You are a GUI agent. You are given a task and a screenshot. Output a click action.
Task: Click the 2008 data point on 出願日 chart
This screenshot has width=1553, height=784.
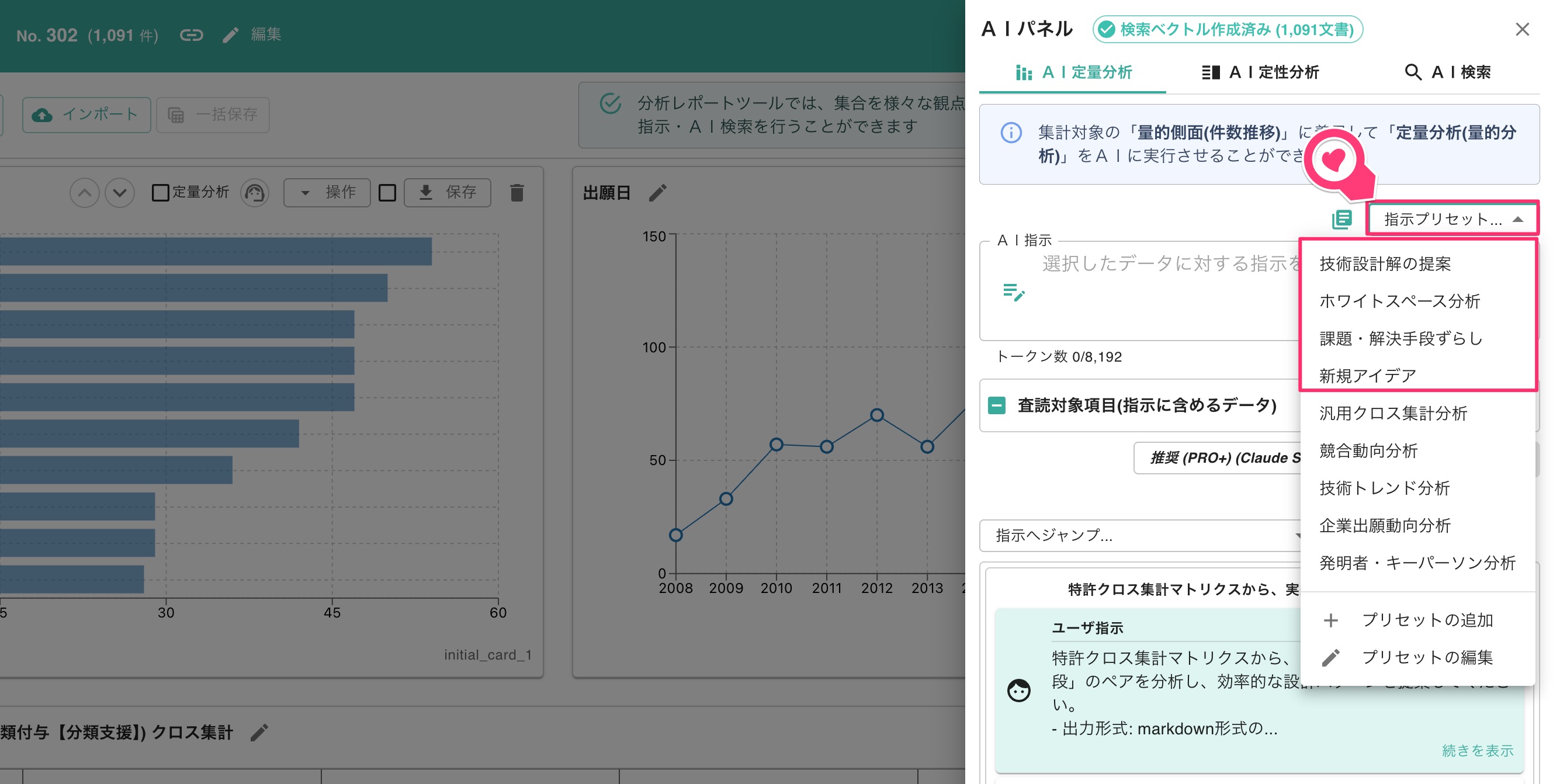tap(676, 535)
